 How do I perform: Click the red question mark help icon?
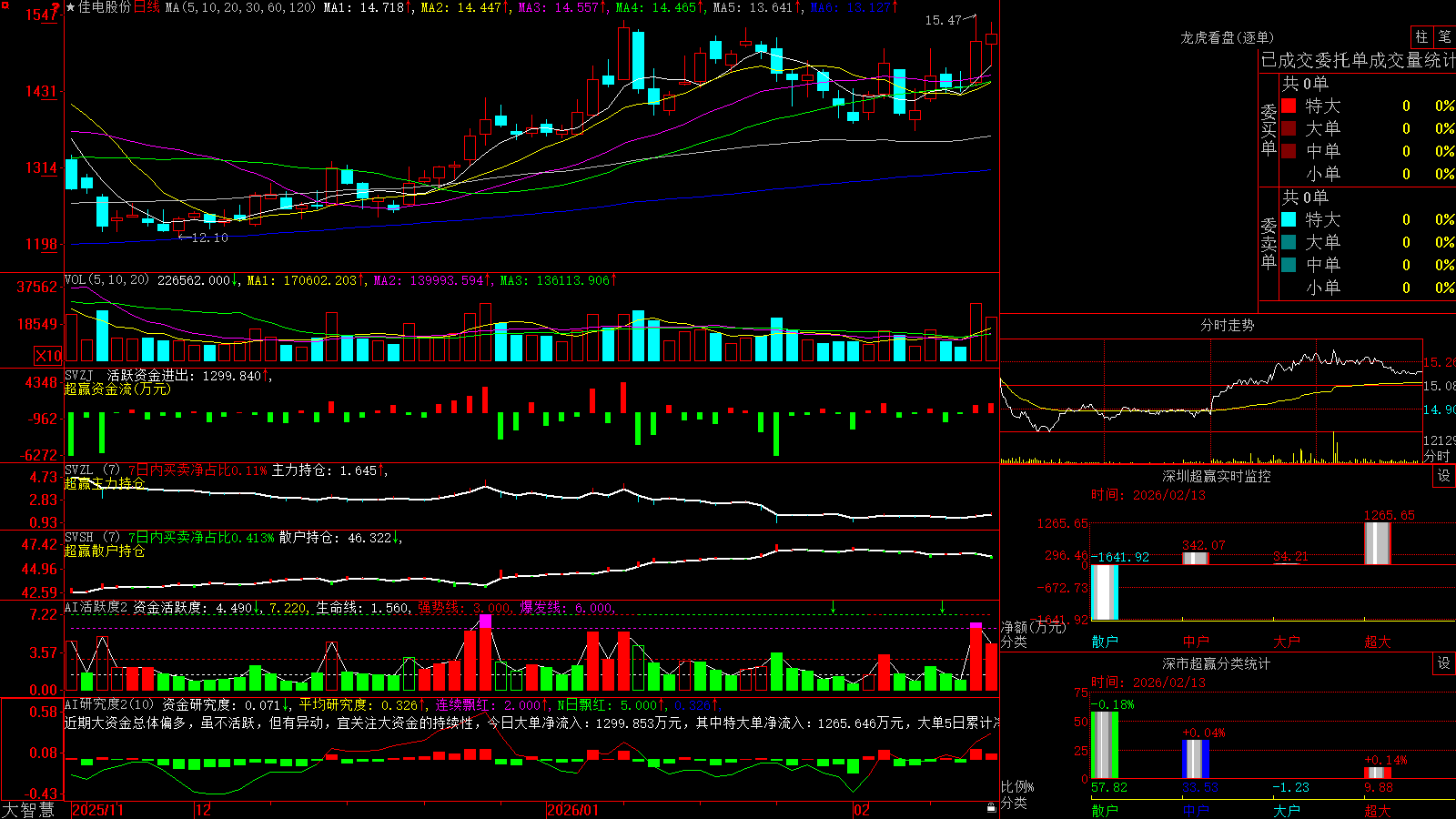[56, 8]
